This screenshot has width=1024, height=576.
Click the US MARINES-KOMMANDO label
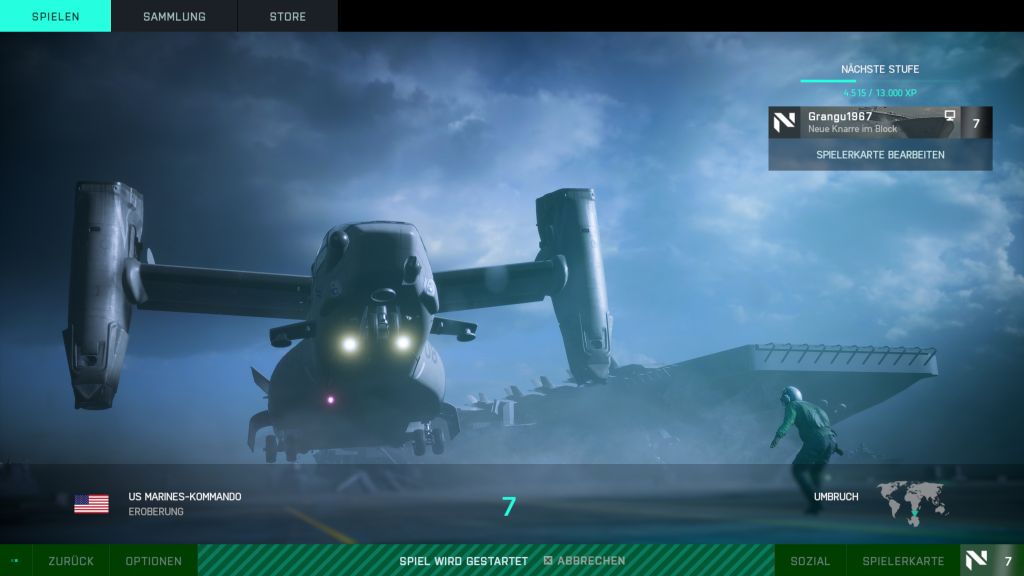(185, 496)
